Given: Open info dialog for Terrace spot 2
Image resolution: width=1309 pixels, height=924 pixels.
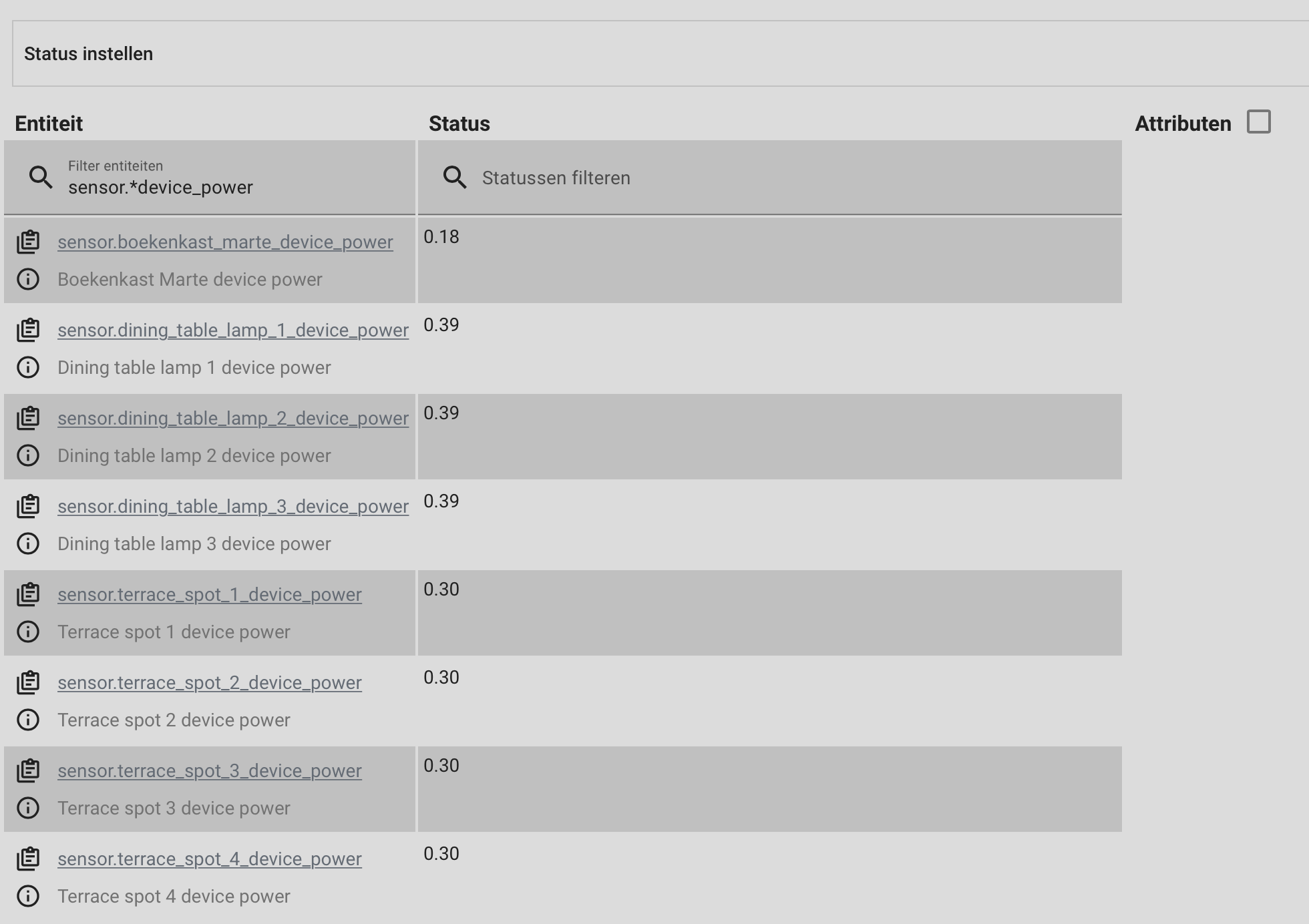Looking at the screenshot, I should (29, 720).
